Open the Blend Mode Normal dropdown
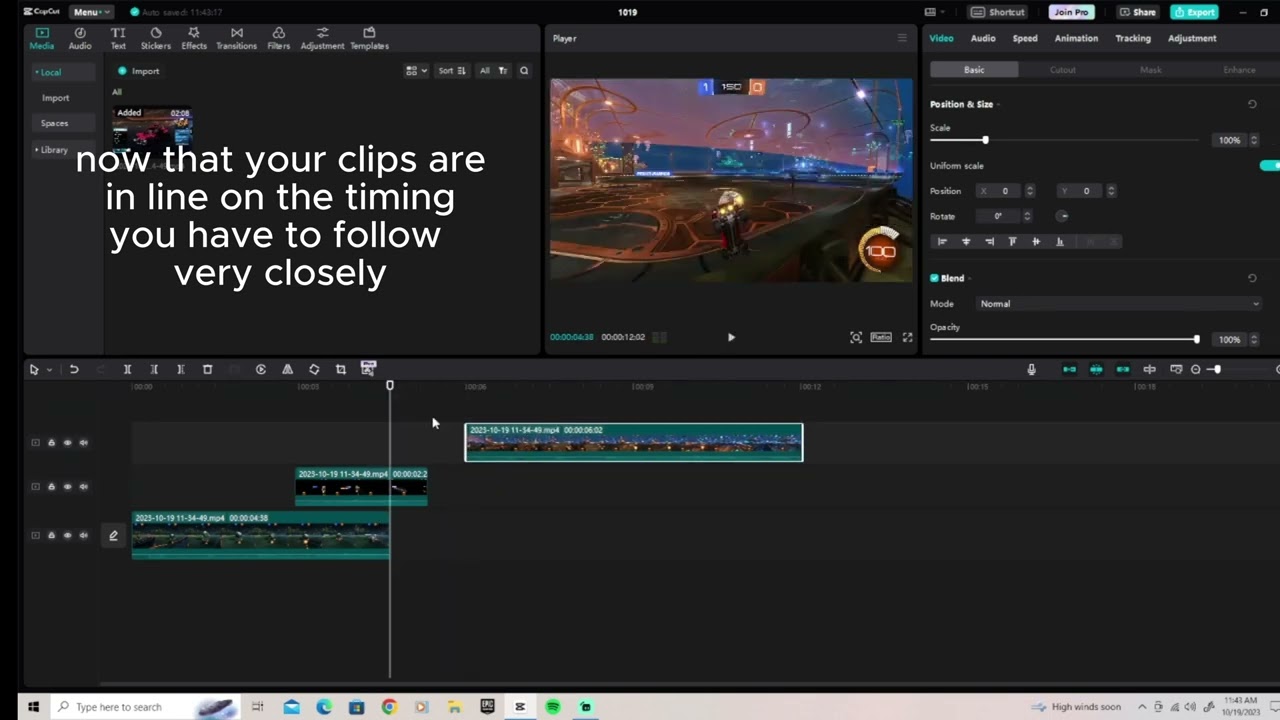This screenshot has width=1280, height=720. tap(1118, 304)
